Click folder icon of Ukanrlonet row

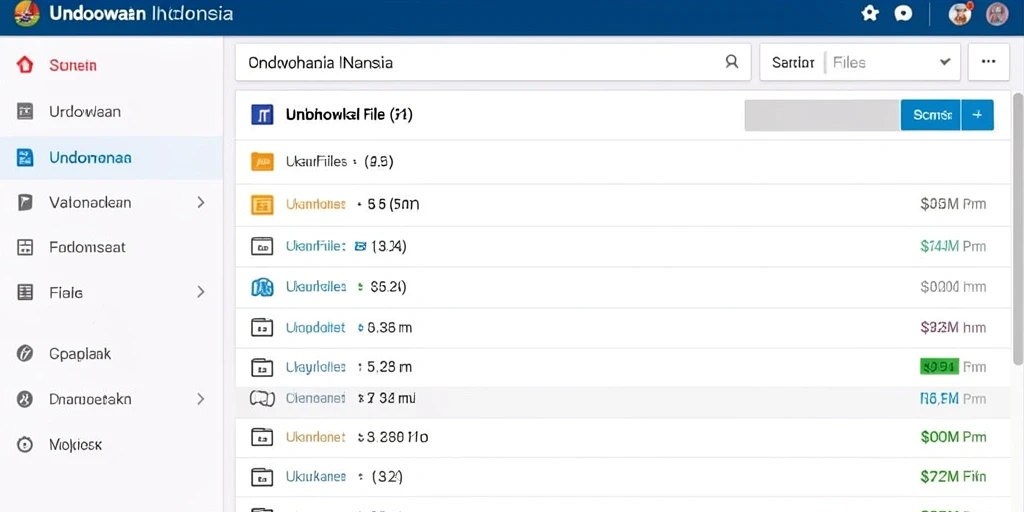click(261, 437)
